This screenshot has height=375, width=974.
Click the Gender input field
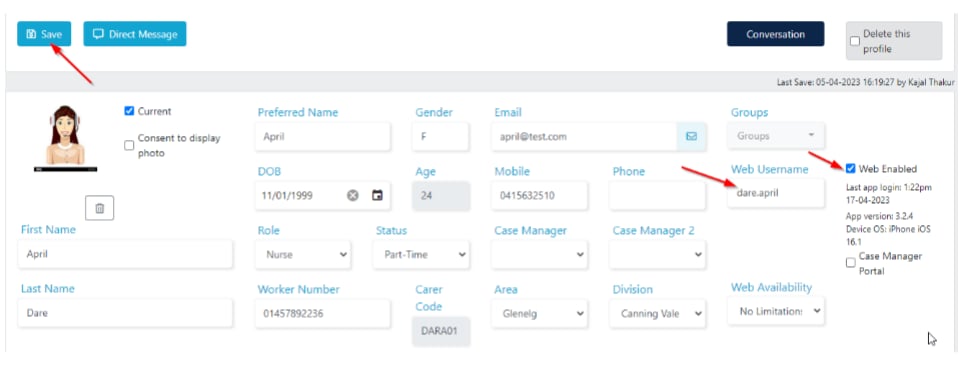click(440, 137)
